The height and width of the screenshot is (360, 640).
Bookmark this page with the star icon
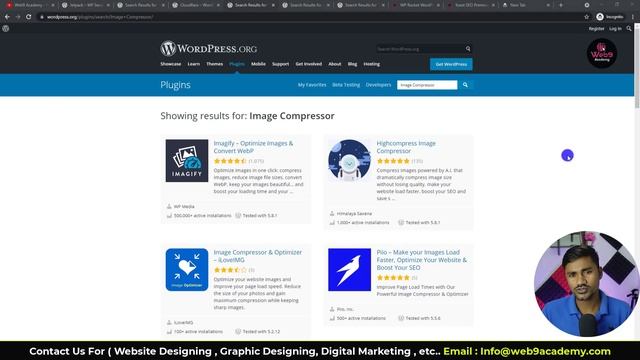click(587, 17)
